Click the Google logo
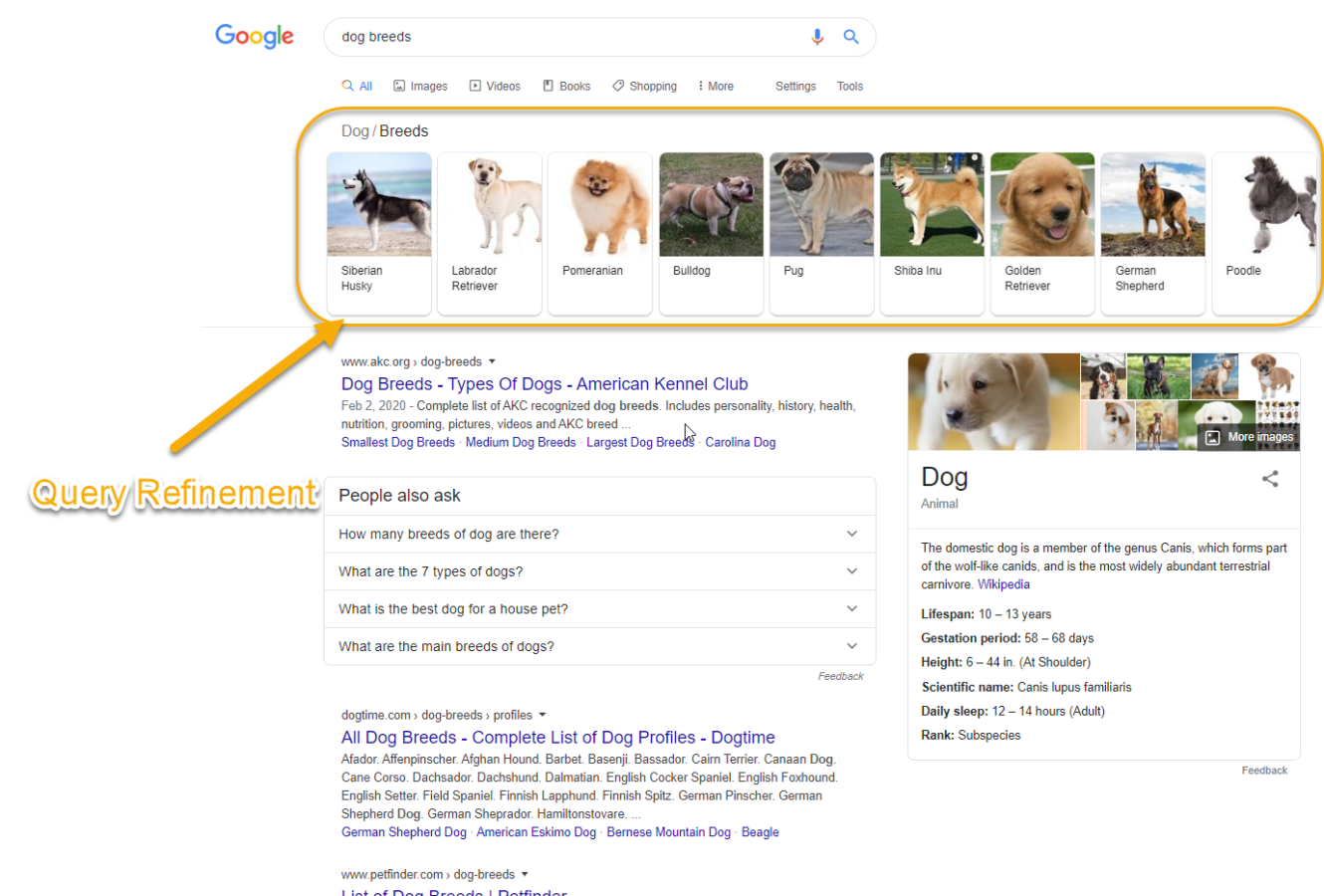 pos(255,37)
